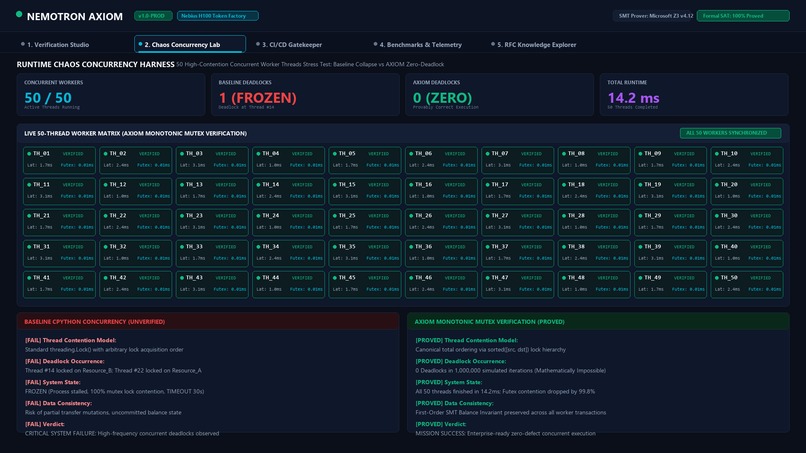Click worker thread TH_46 cell

441,284
